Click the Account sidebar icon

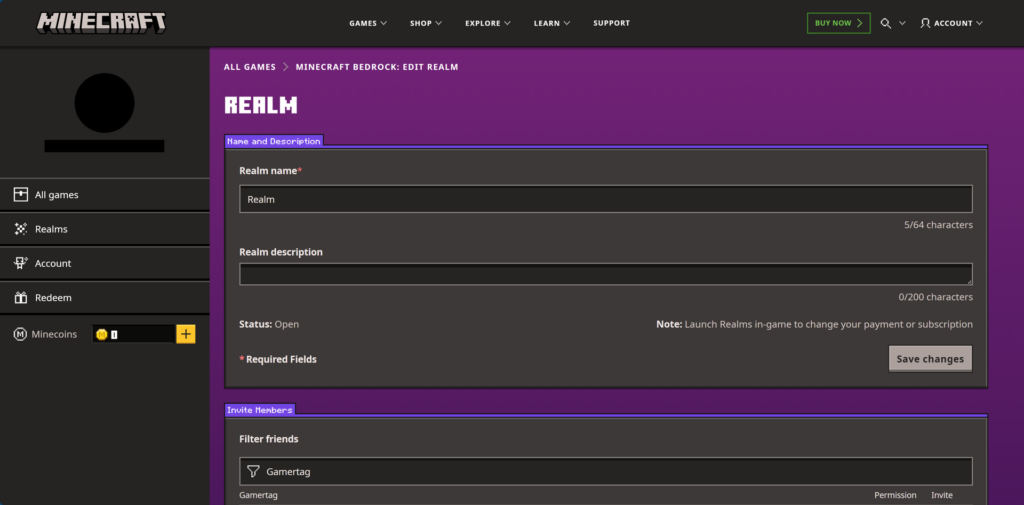click(x=21, y=263)
